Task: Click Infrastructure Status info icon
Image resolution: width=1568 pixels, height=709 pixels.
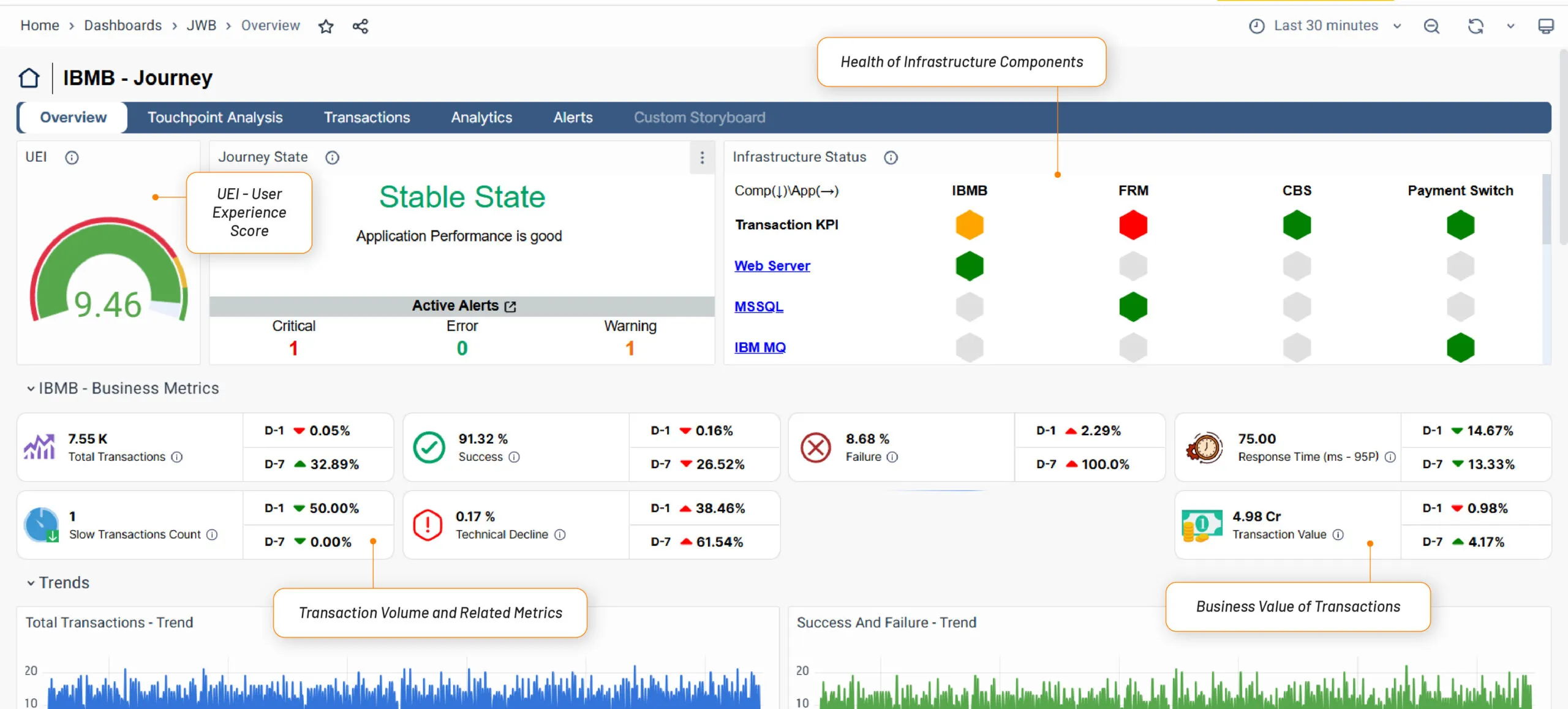Action: pos(891,157)
